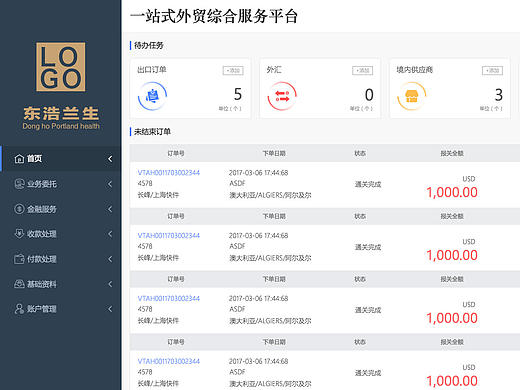Open first order link VTAH0011703002344

point(169,173)
